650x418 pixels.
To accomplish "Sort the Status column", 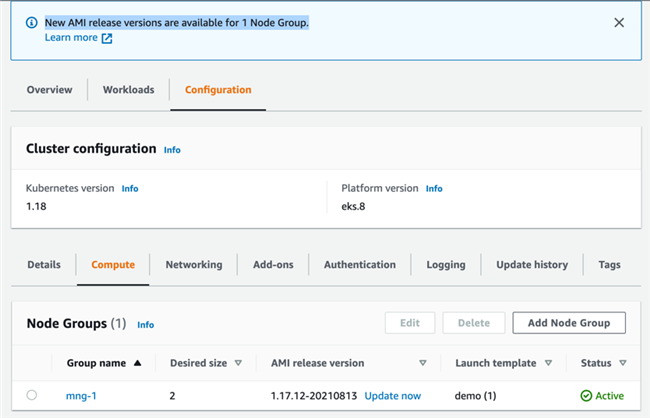I will point(623,363).
